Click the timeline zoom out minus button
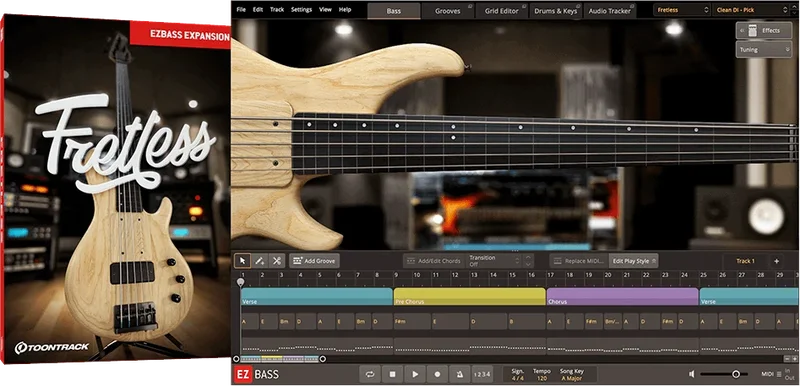Viewport: 800px width, 386px height. 787,359
